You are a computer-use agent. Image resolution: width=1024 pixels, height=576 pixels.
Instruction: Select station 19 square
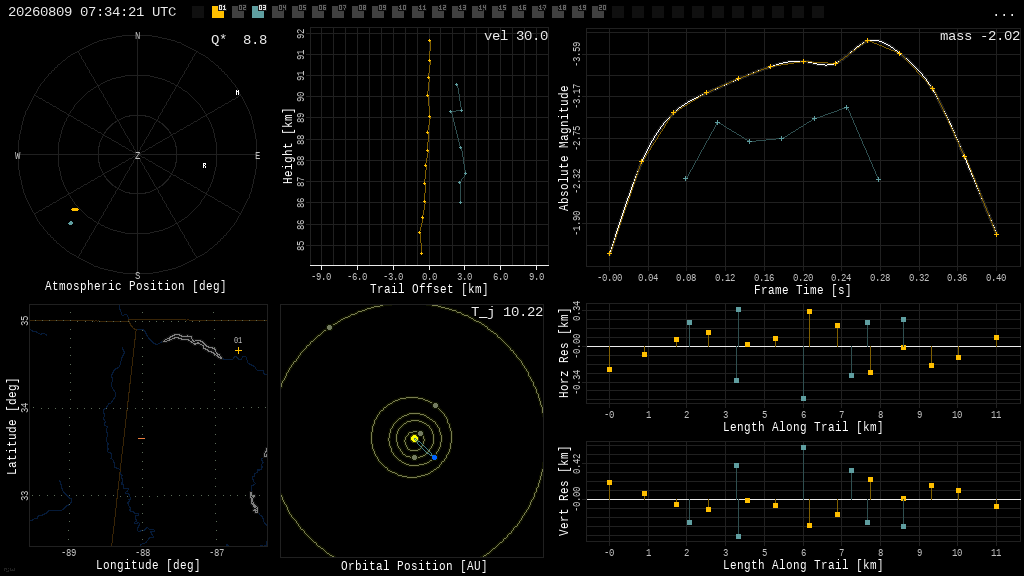point(579,12)
